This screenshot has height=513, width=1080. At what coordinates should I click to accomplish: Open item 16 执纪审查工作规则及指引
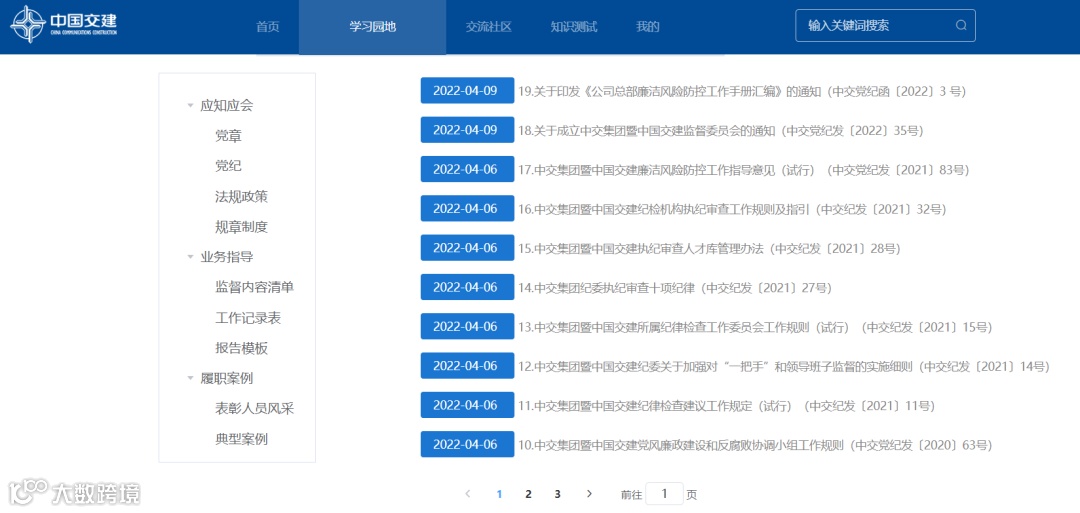tap(732, 209)
